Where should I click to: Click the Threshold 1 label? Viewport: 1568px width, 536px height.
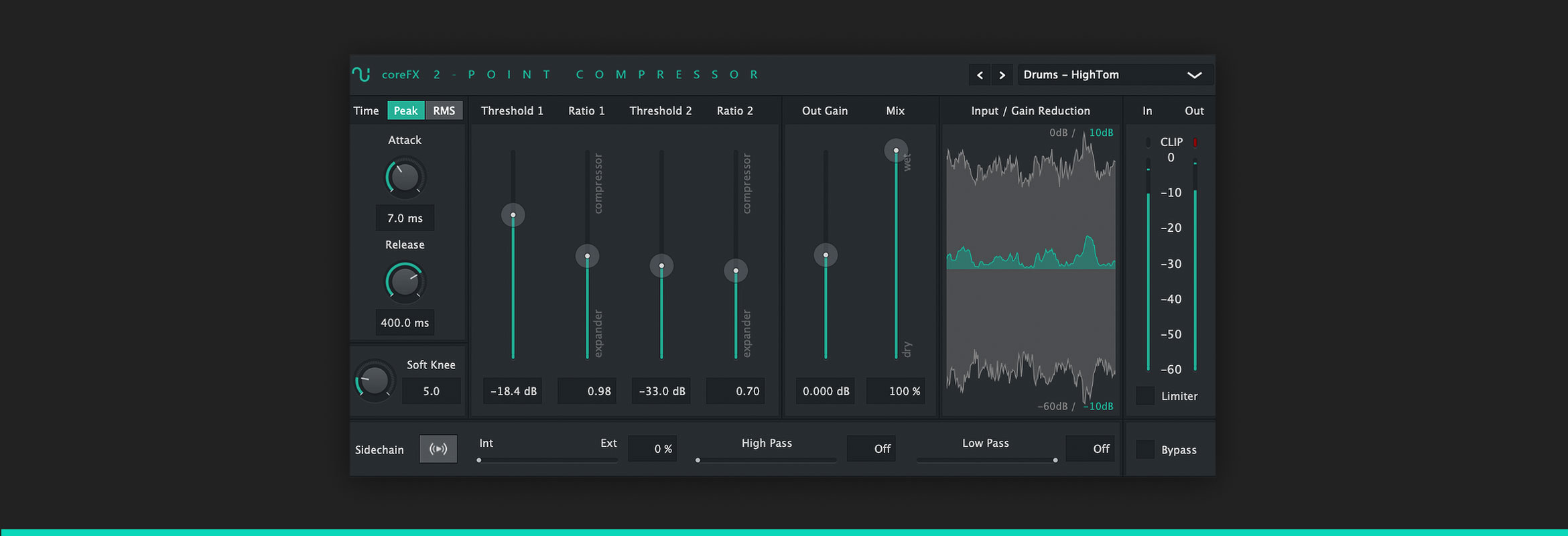(512, 111)
